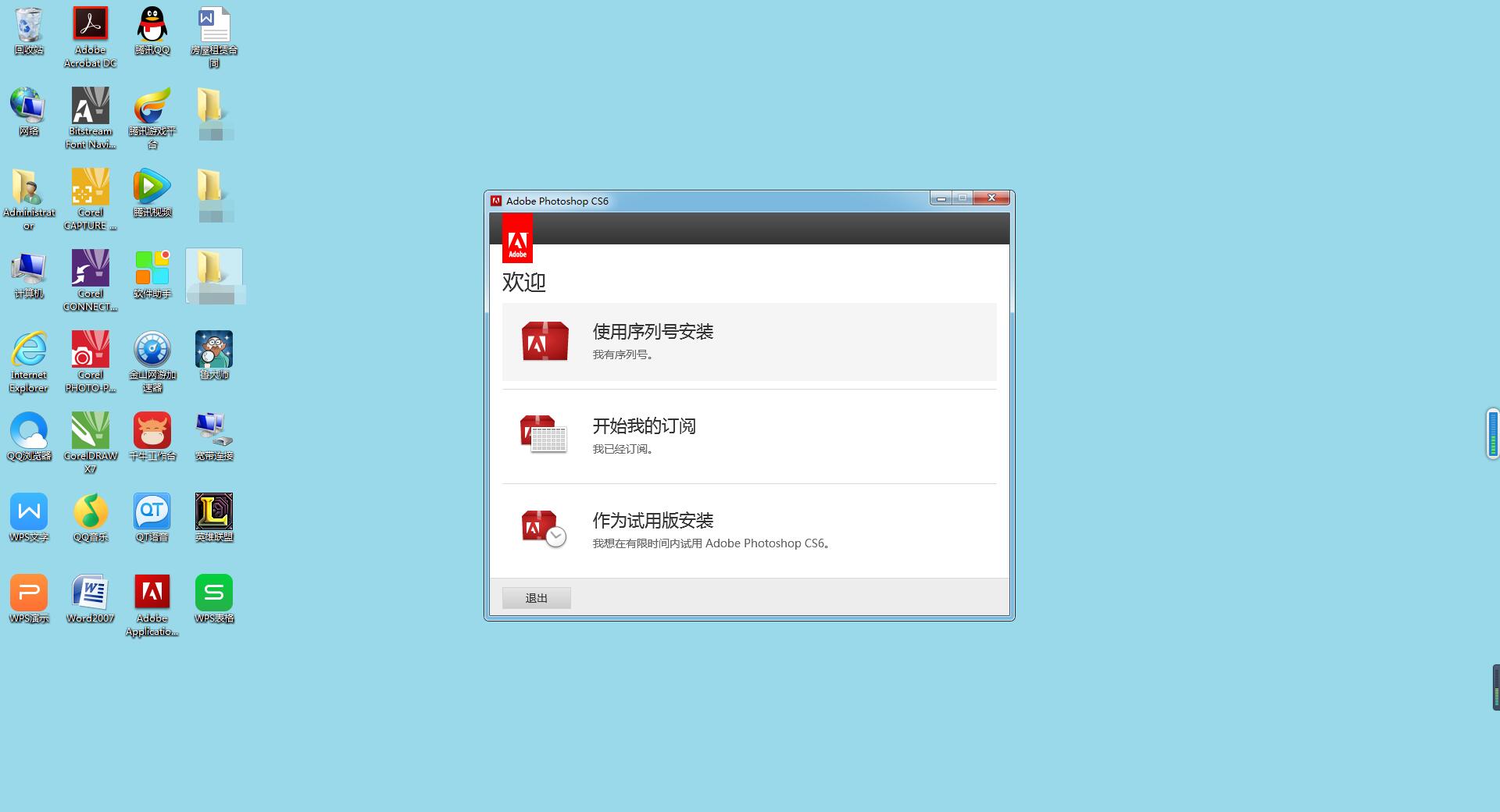Select the 金山网游加速器 icon
Screen dimensions: 1500x812
point(152,361)
